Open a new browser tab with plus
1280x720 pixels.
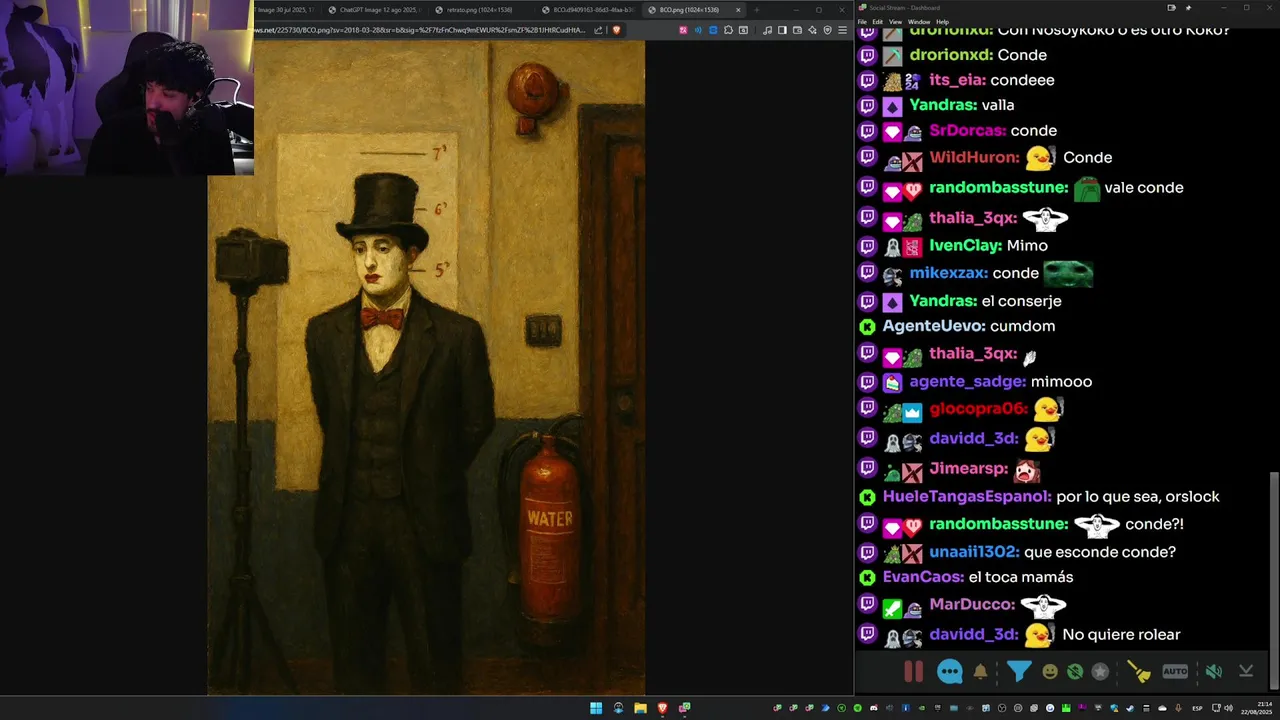click(757, 10)
